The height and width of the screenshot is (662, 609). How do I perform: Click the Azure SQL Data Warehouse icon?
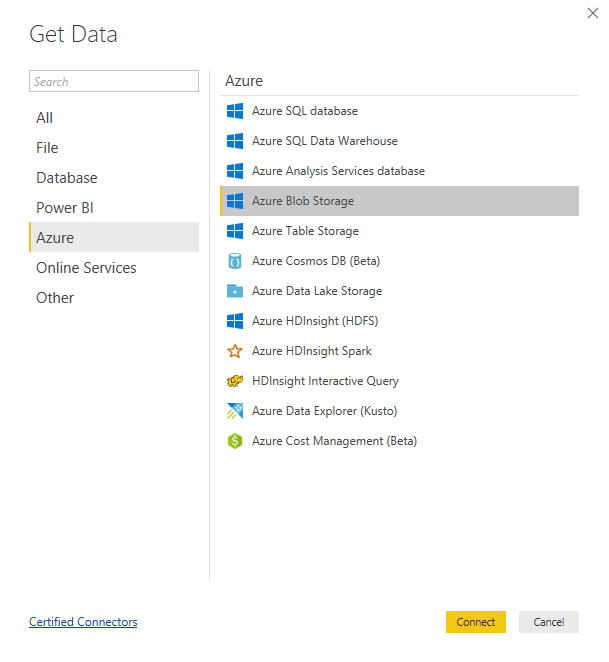click(235, 141)
